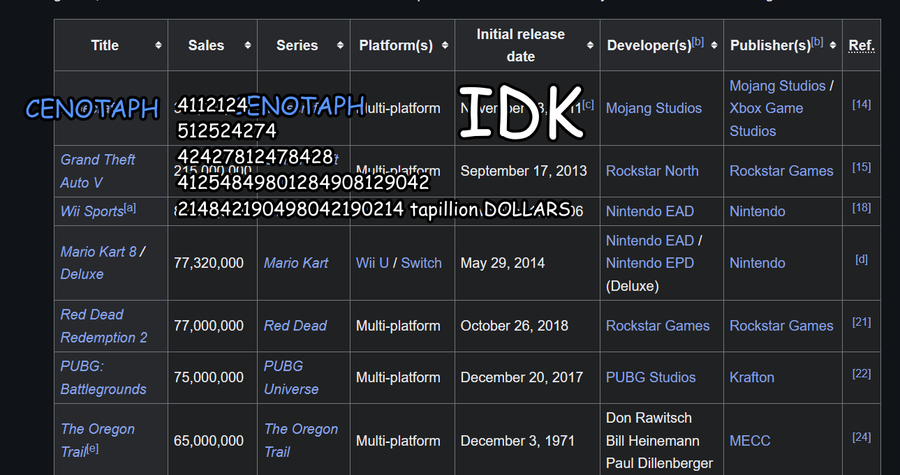Click the Ref. column header abbreviation
Image resolution: width=900 pixels, height=475 pixels.
coord(862,45)
